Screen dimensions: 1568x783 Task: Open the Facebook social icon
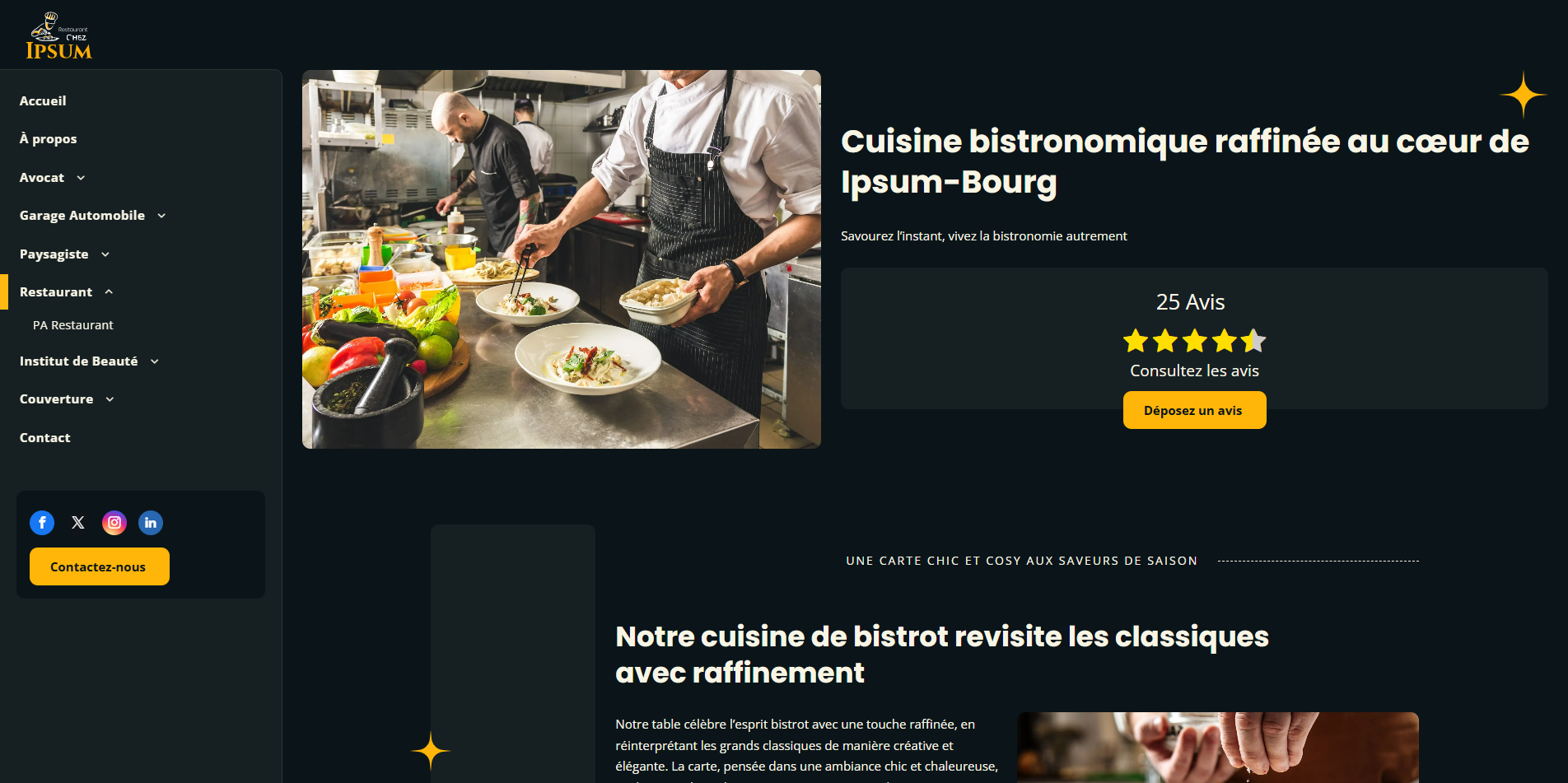42,523
